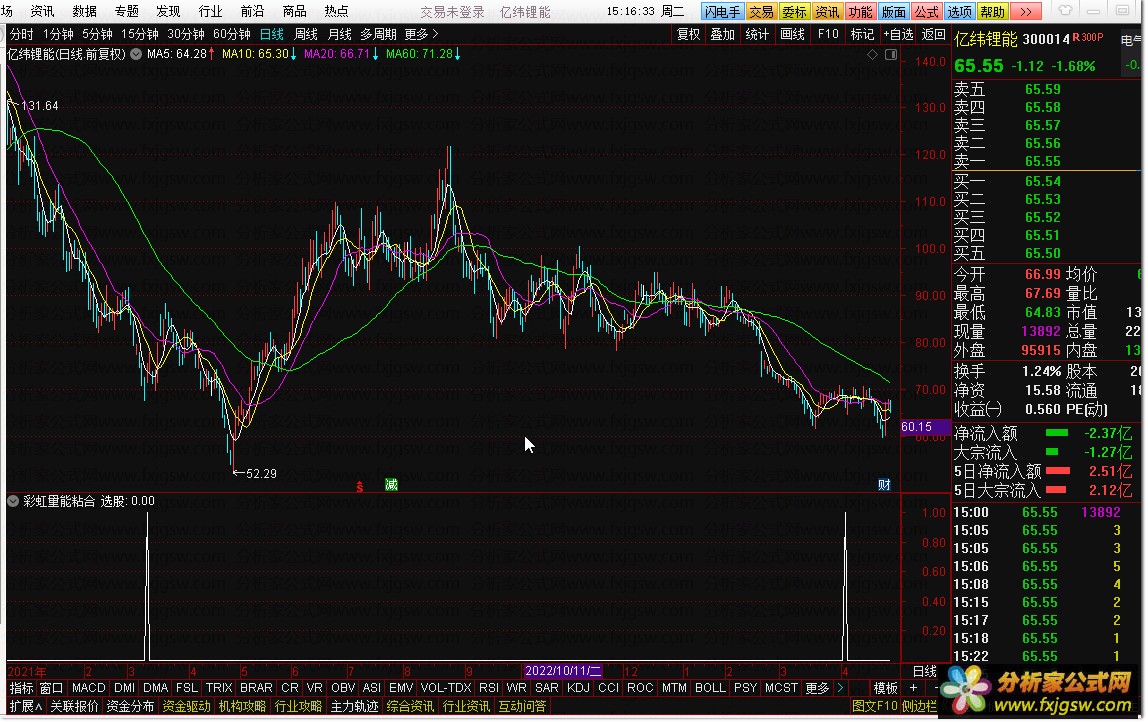Screen dimensions: 1148x722
Task: Click 标记 mark button
Action: click(x=862, y=34)
